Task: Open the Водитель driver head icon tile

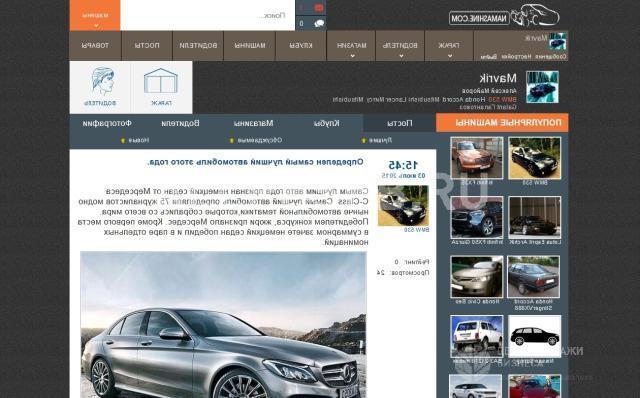Action: click(100, 87)
